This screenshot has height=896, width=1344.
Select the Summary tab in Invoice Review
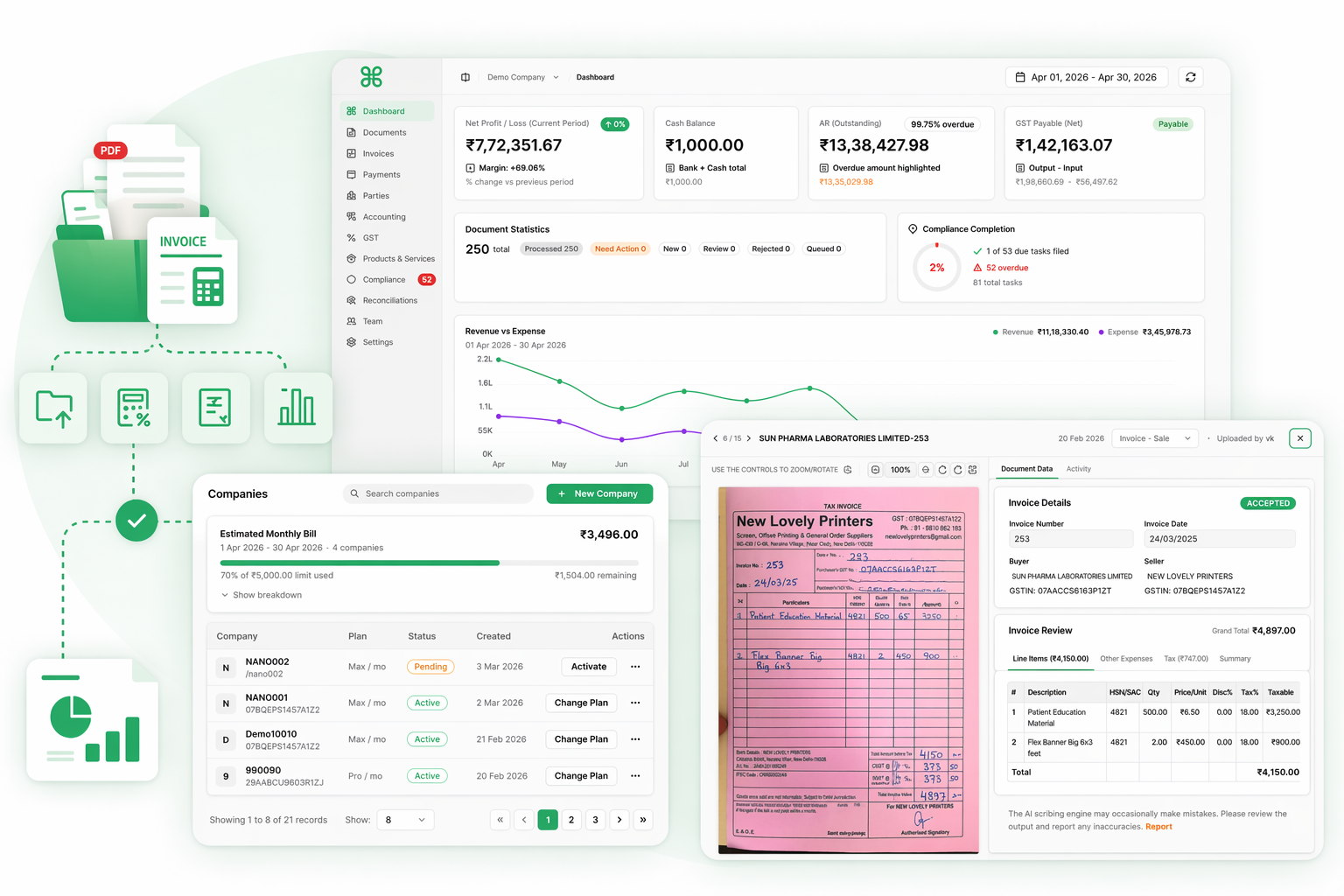1235,659
